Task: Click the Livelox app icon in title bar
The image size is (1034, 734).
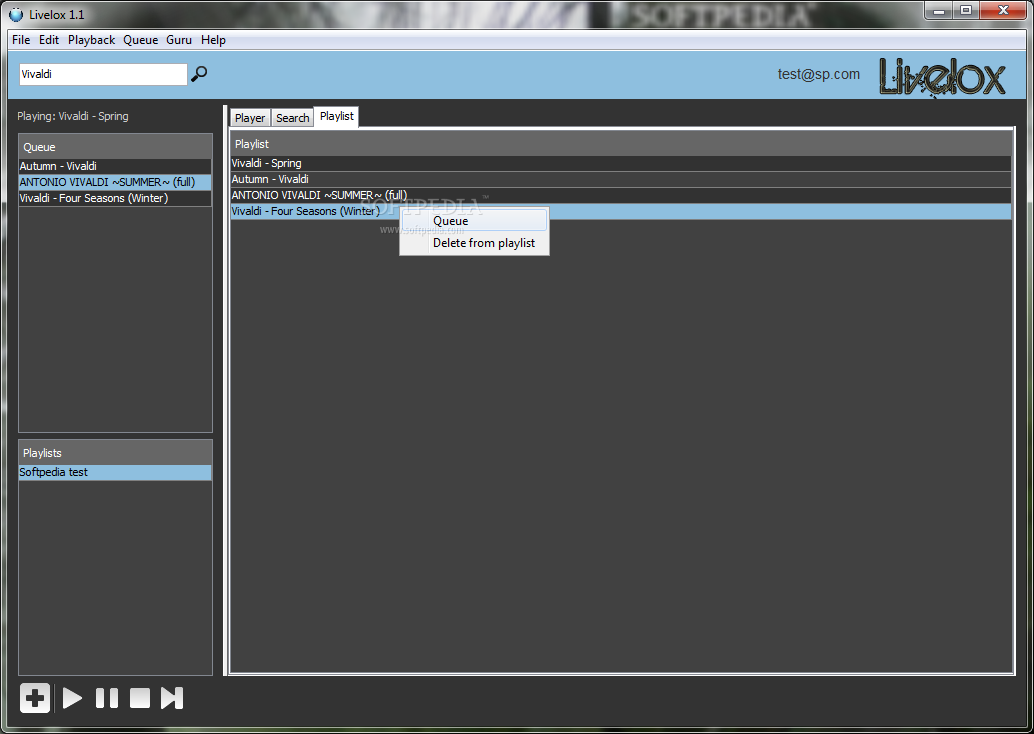Action: coord(16,14)
